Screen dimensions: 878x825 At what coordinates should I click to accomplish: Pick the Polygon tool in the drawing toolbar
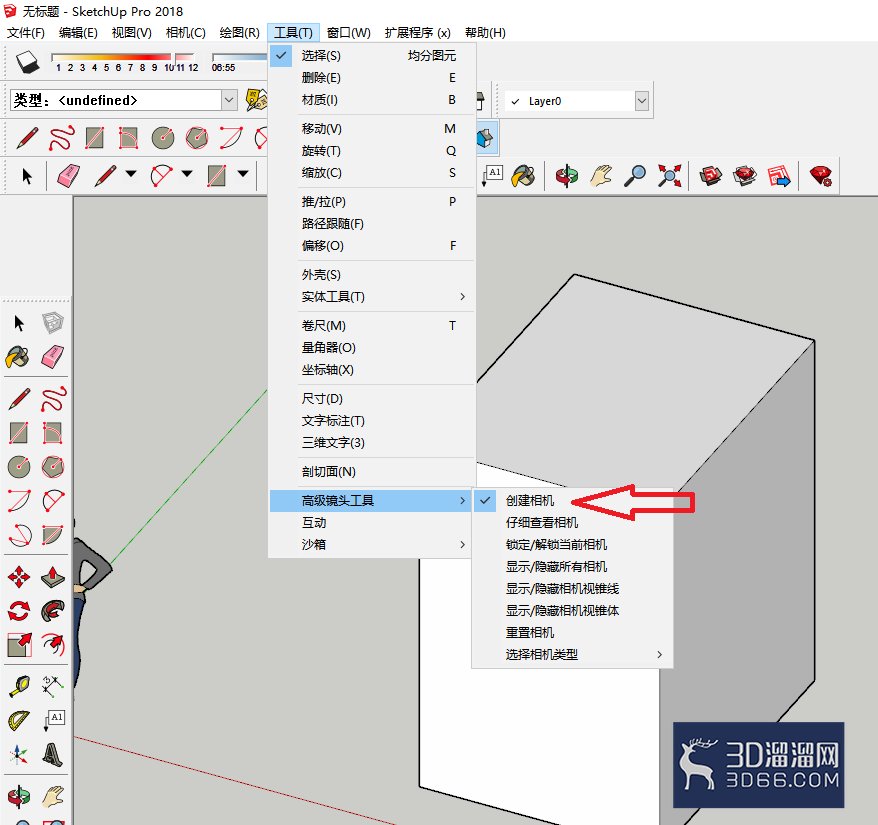(197, 138)
